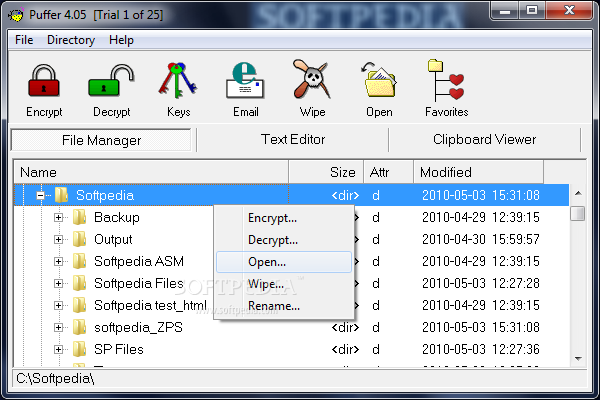Viewport: 600px width, 400px height.
Task: Click the red padlock Encrypt icon
Action: [44, 81]
